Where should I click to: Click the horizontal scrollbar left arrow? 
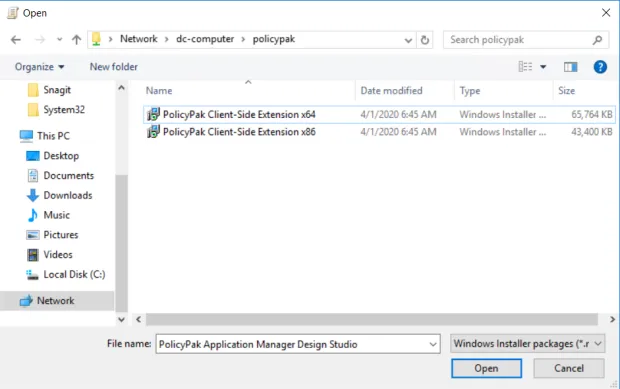(138, 319)
